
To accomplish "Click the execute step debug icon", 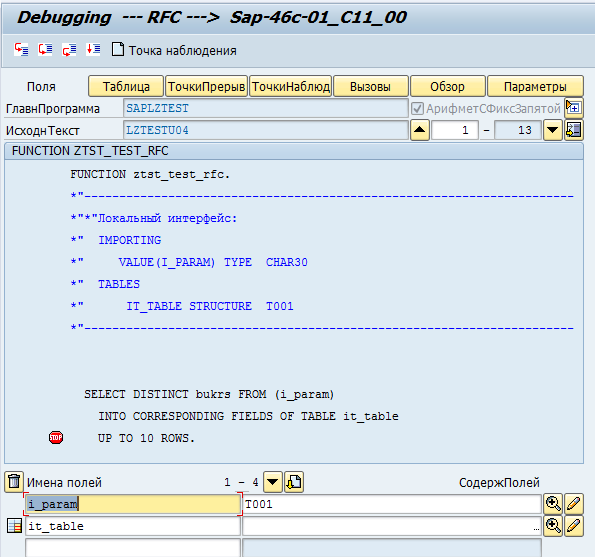I will click(45, 49).
